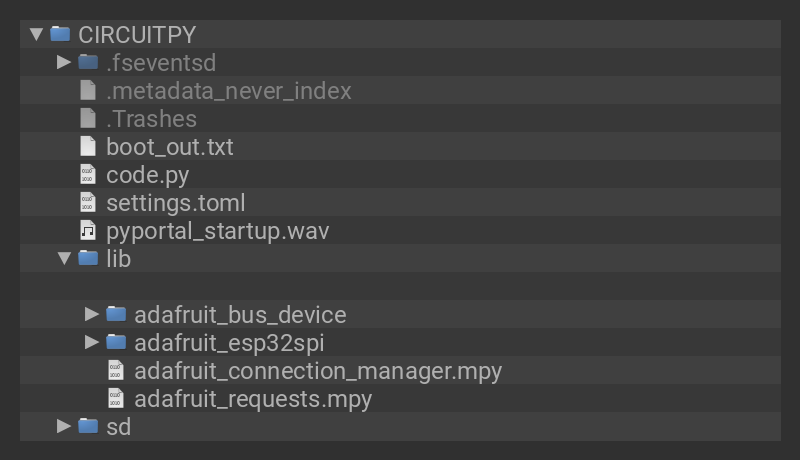Click the lib folder icon
This screenshot has height=460, width=800.
coord(88,258)
